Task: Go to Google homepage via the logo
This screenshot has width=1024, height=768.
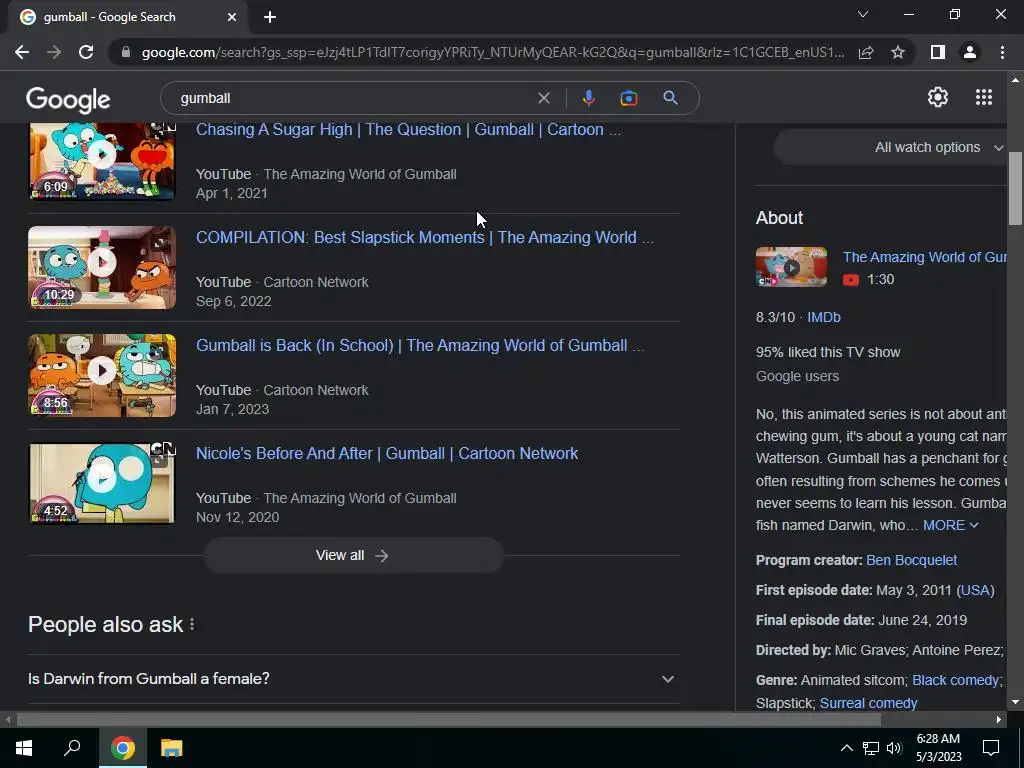Action: coord(68,99)
